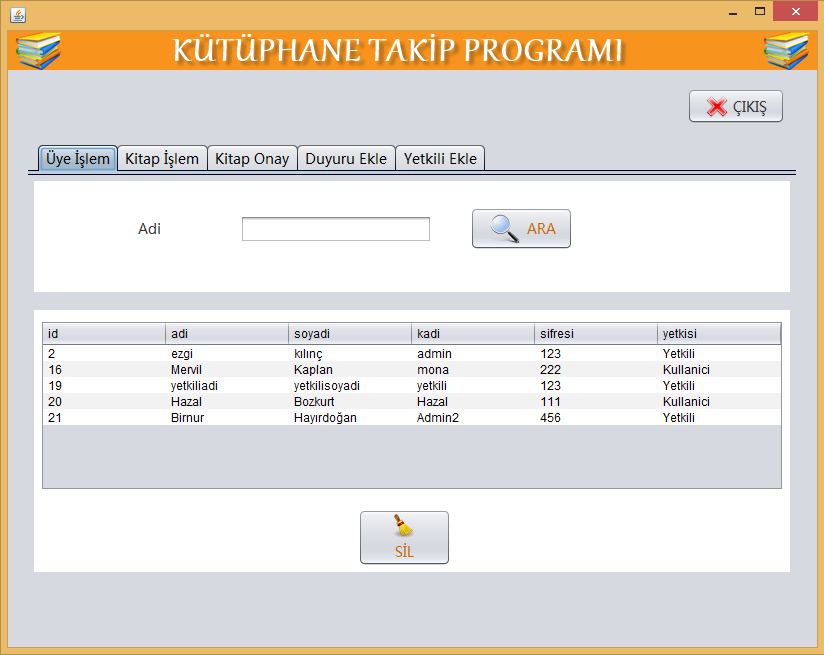Open the Kitap İşlem tab

pyautogui.click(x=163, y=158)
